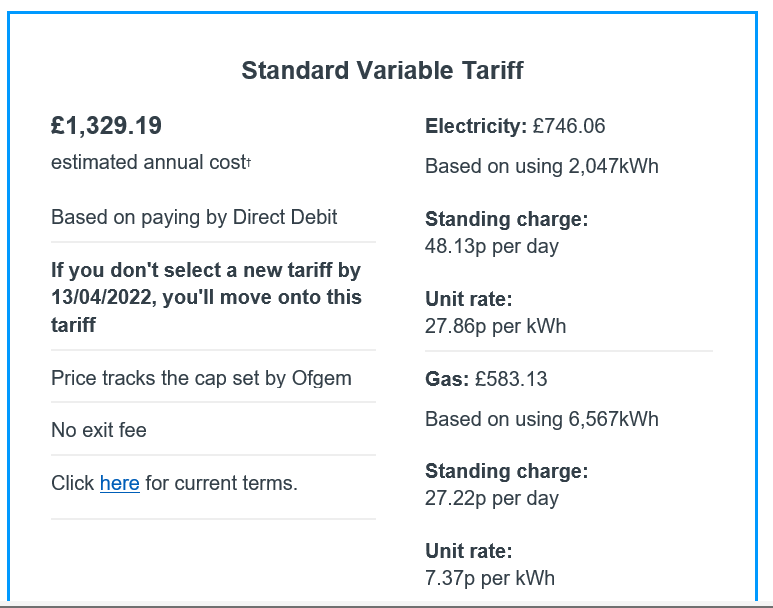Click the 'No exit fee' line

[99, 430]
